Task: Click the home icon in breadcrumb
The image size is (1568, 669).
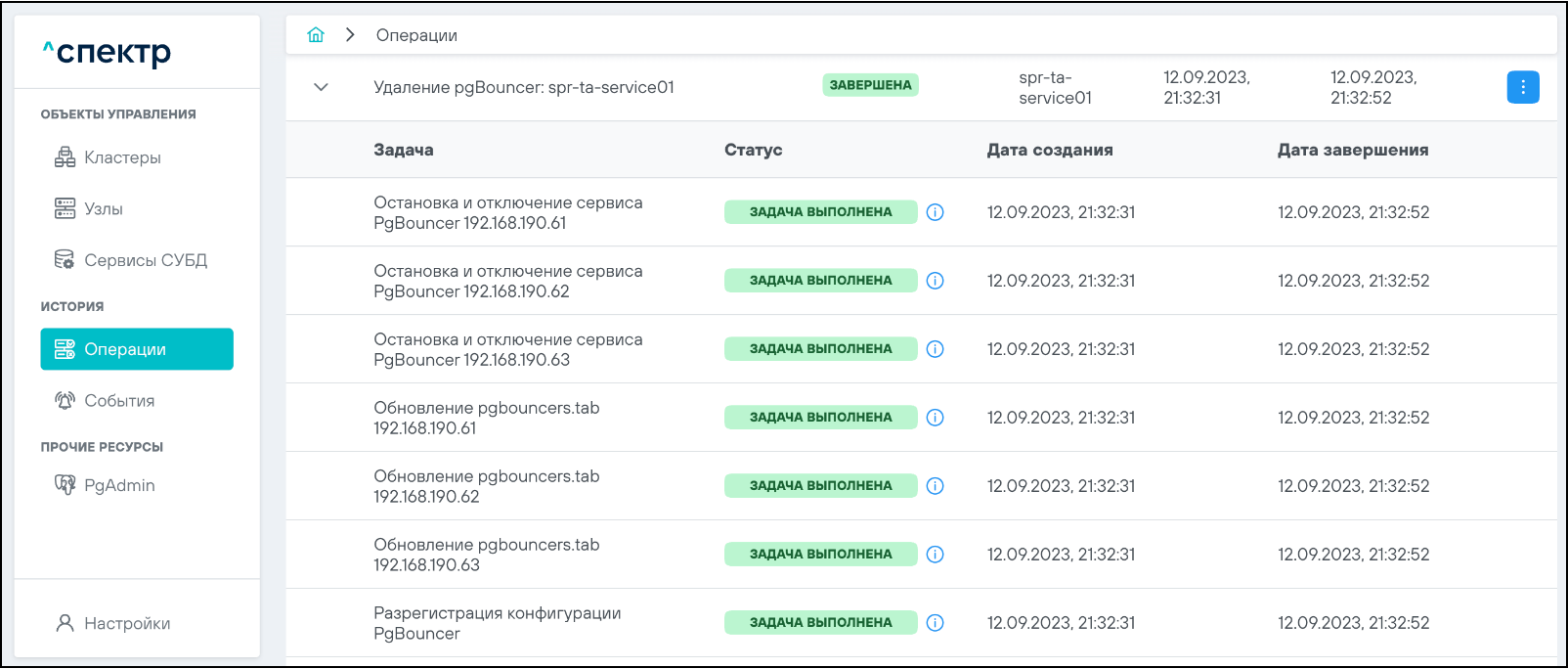Action: [x=316, y=35]
